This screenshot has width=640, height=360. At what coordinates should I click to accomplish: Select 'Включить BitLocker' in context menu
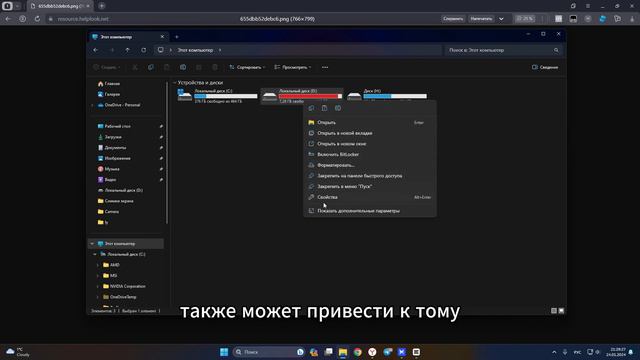pos(370,154)
